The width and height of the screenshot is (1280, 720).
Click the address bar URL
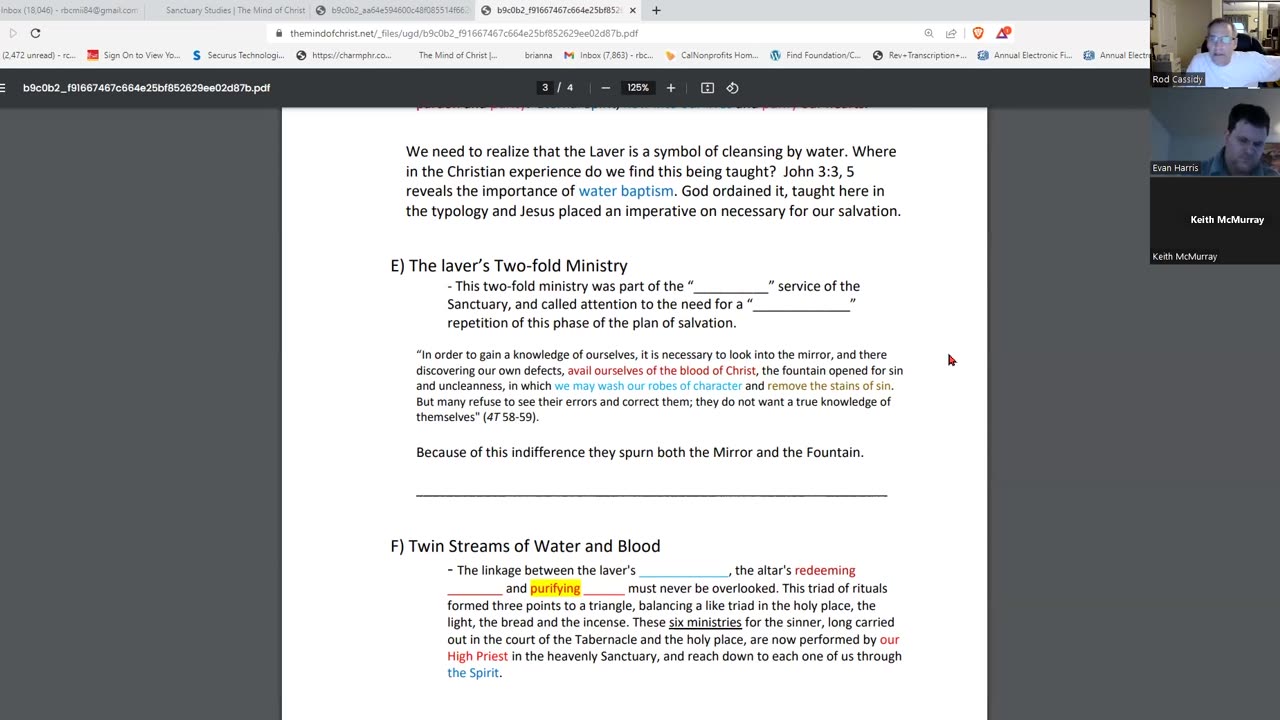coord(464,33)
